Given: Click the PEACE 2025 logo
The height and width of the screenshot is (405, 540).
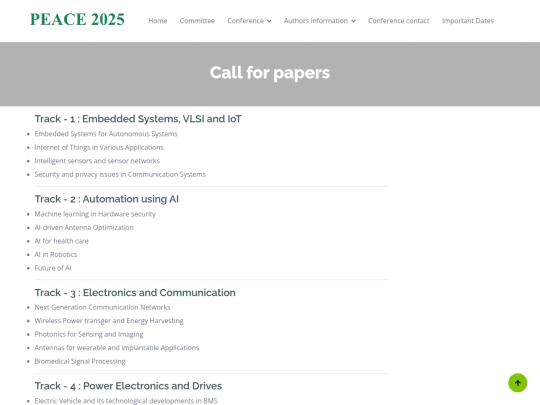Looking at the screenshot, I should point(77,19).
